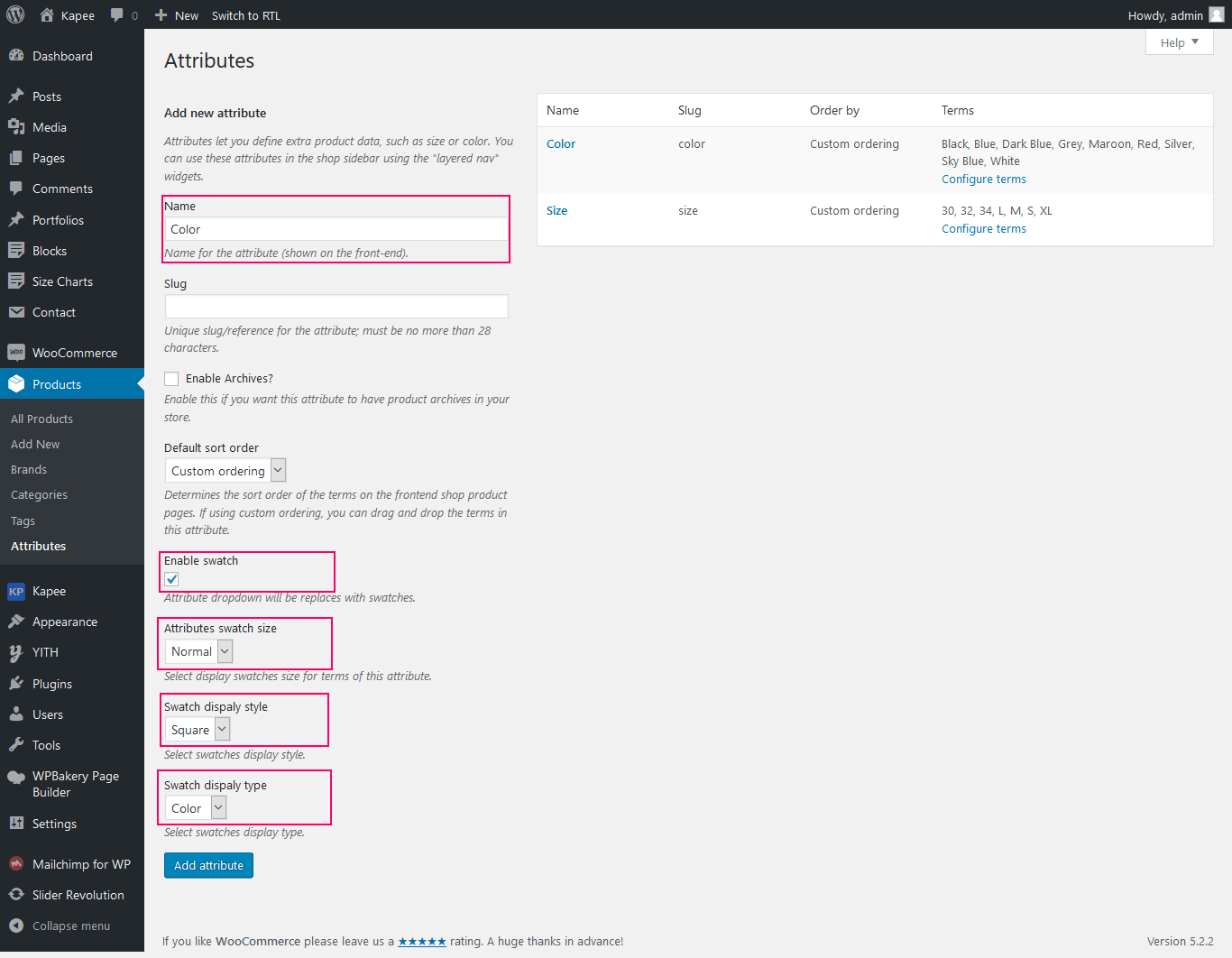Click the Settings sliders icon

pyautogui.click(x=16, y=824)
